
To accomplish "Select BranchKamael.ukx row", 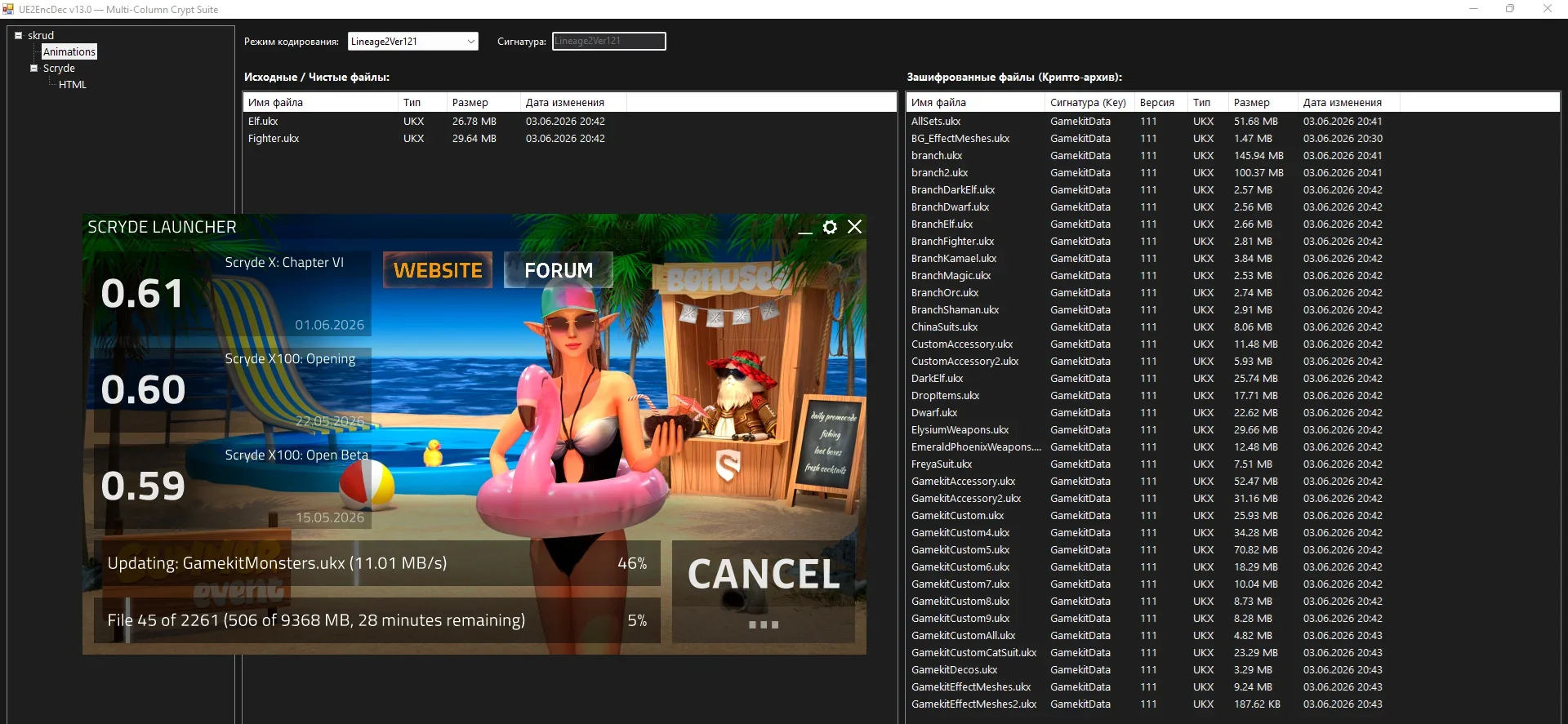I will pos(1233,258).
